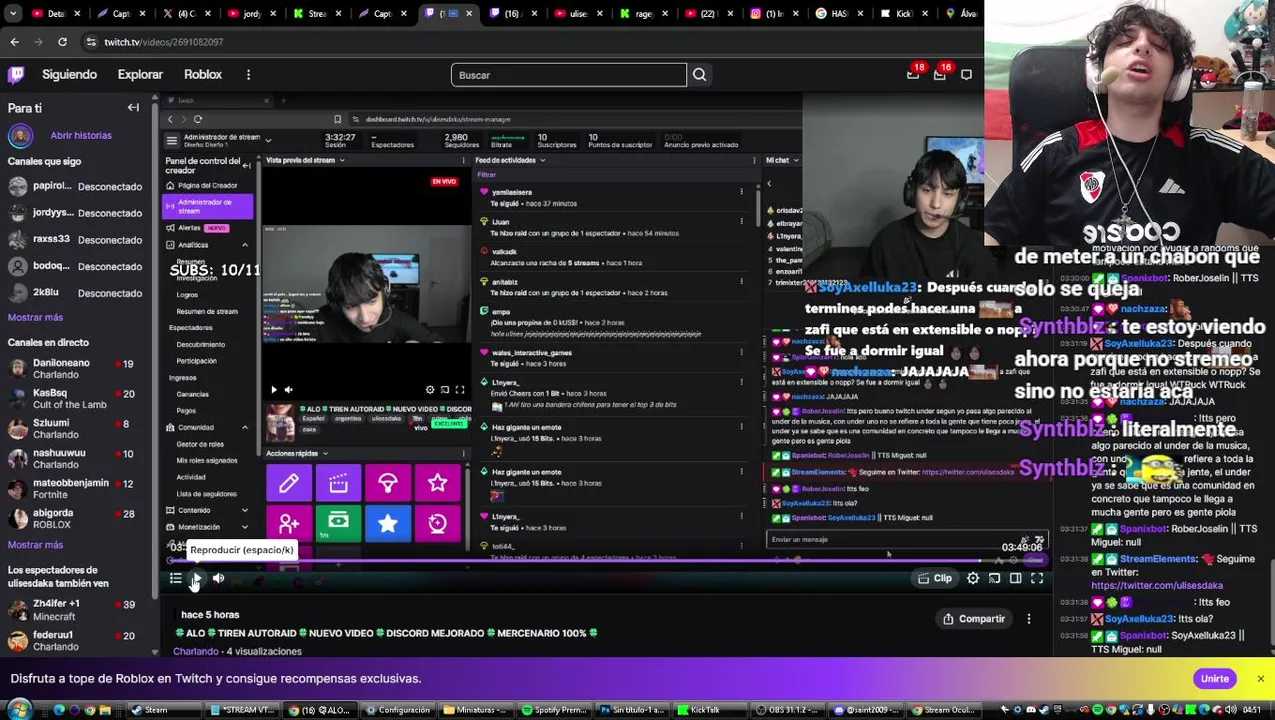The width and height of the screenshot is (1275, 720).
Task: Click the browser back arrow
Action: 14,42
